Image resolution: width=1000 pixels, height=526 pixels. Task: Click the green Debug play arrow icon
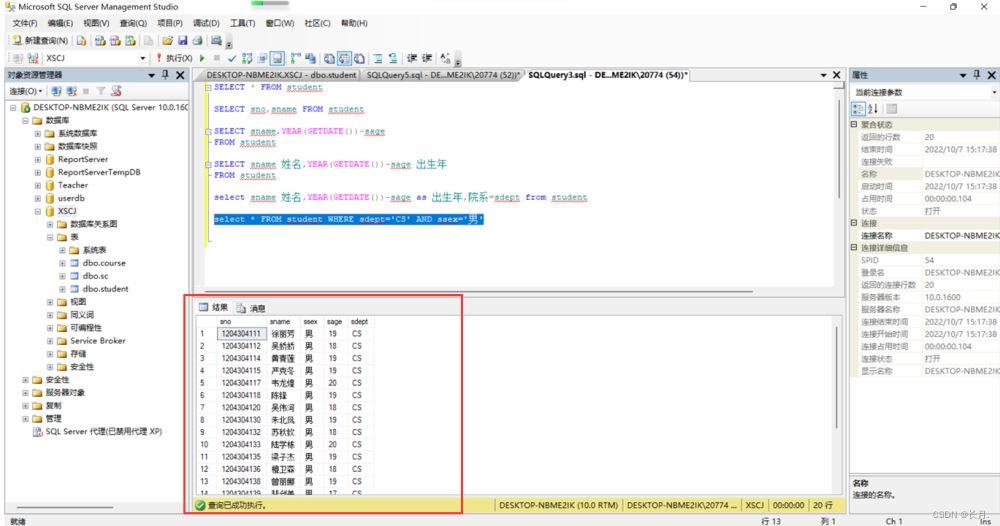(x=203, y=58)
